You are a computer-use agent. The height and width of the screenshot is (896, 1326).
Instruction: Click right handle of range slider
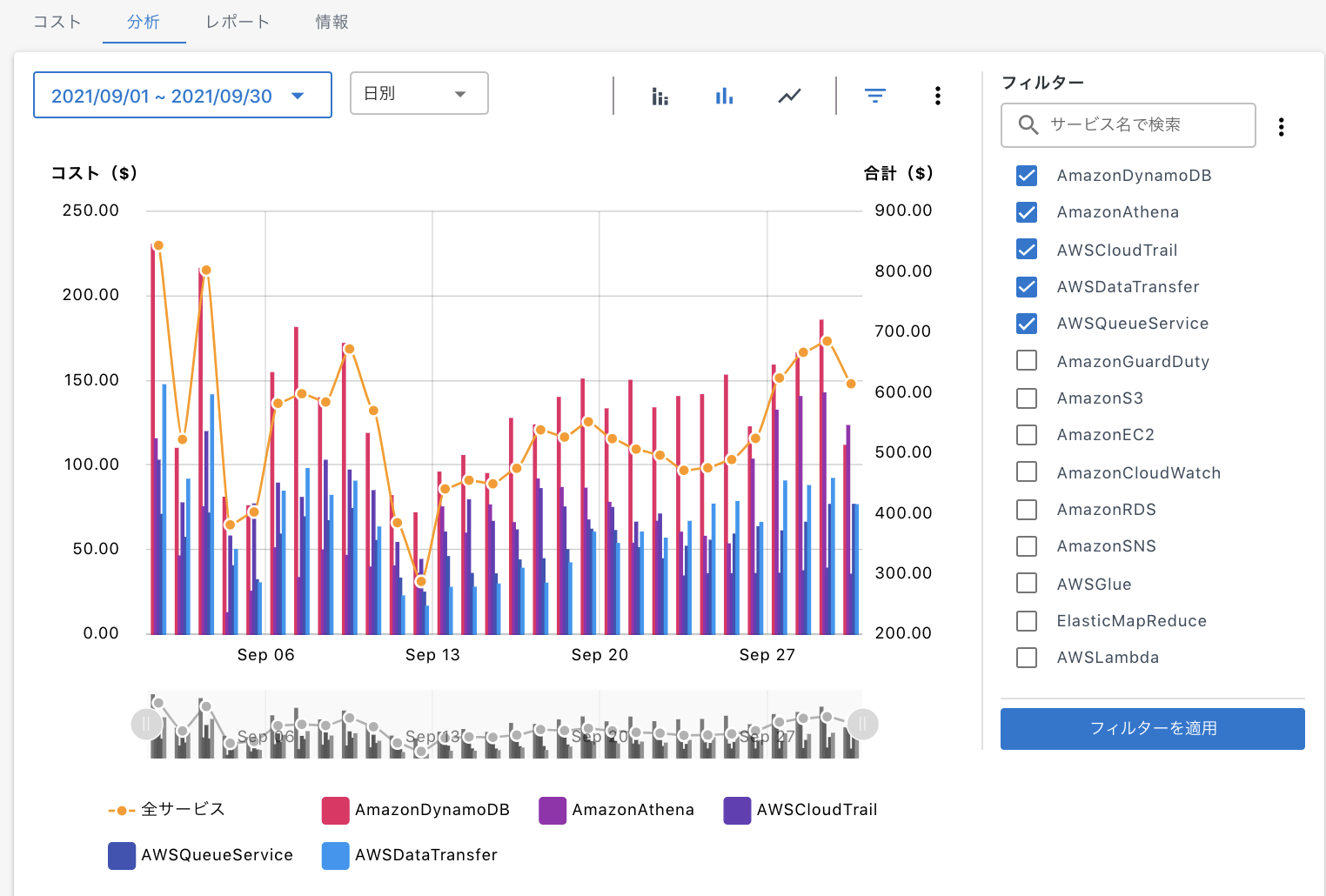862,724
